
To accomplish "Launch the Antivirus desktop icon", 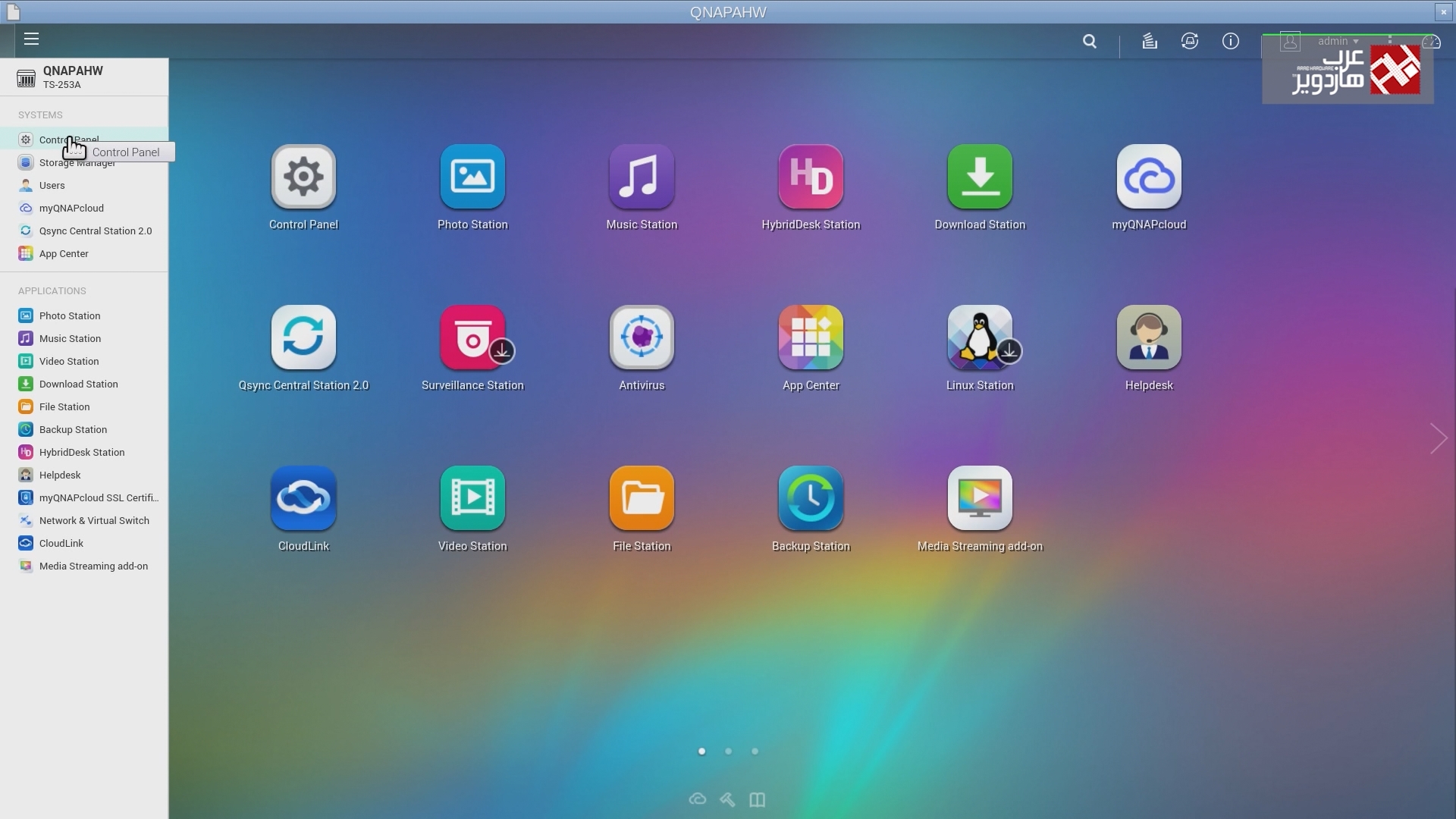I will point(642,337).
